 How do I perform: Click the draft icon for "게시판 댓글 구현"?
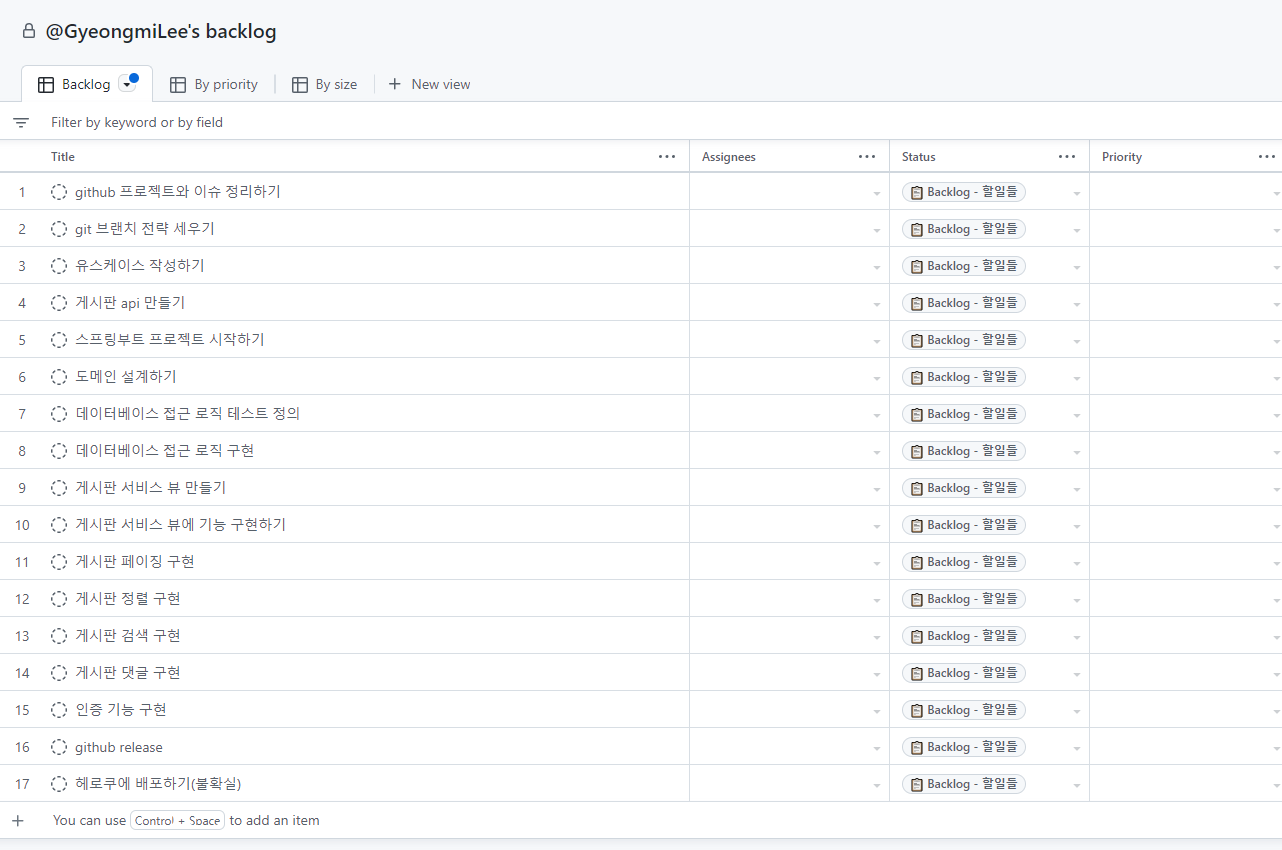[x=59, y=673]
